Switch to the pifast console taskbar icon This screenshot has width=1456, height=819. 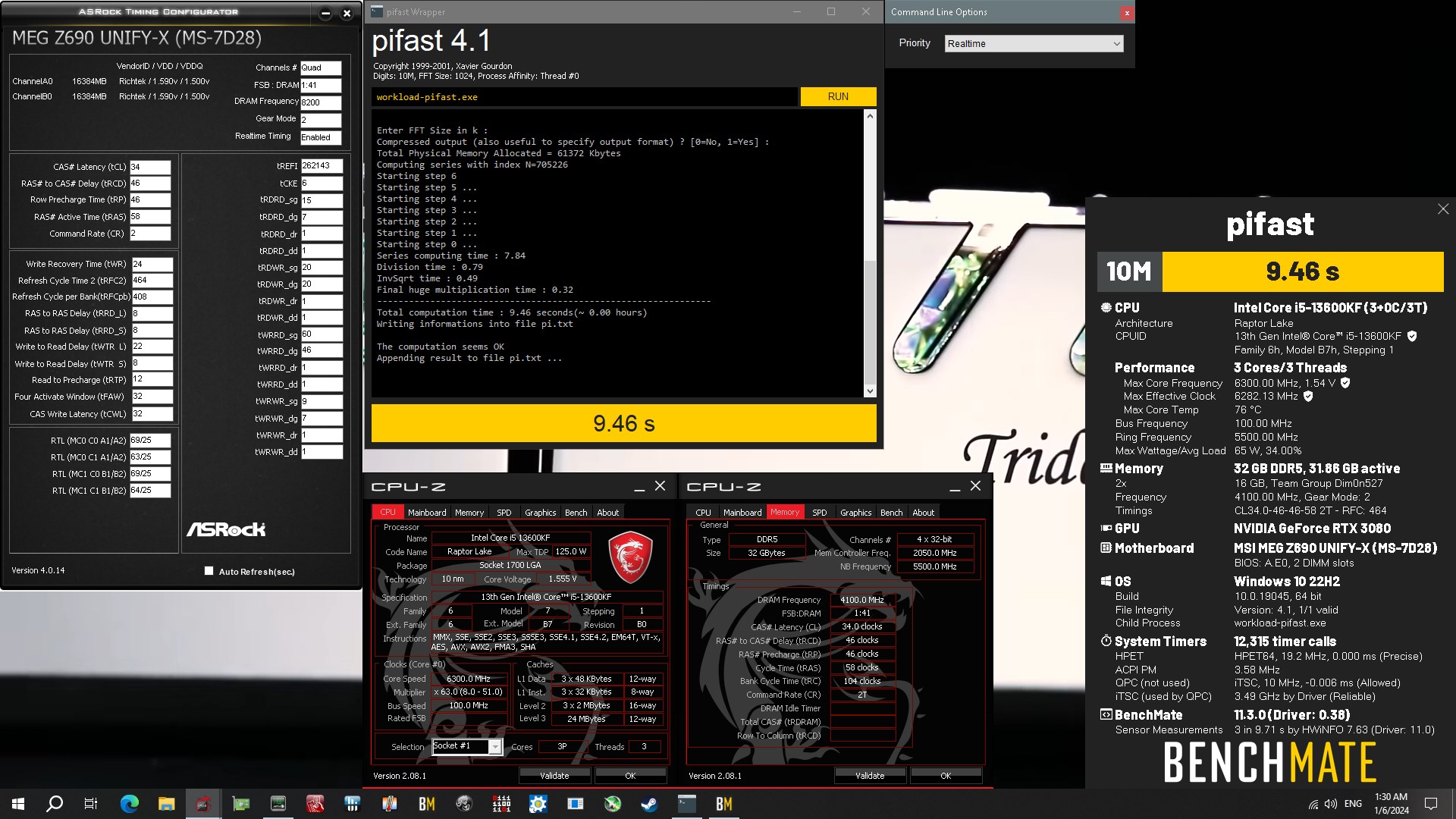(687, 804)
